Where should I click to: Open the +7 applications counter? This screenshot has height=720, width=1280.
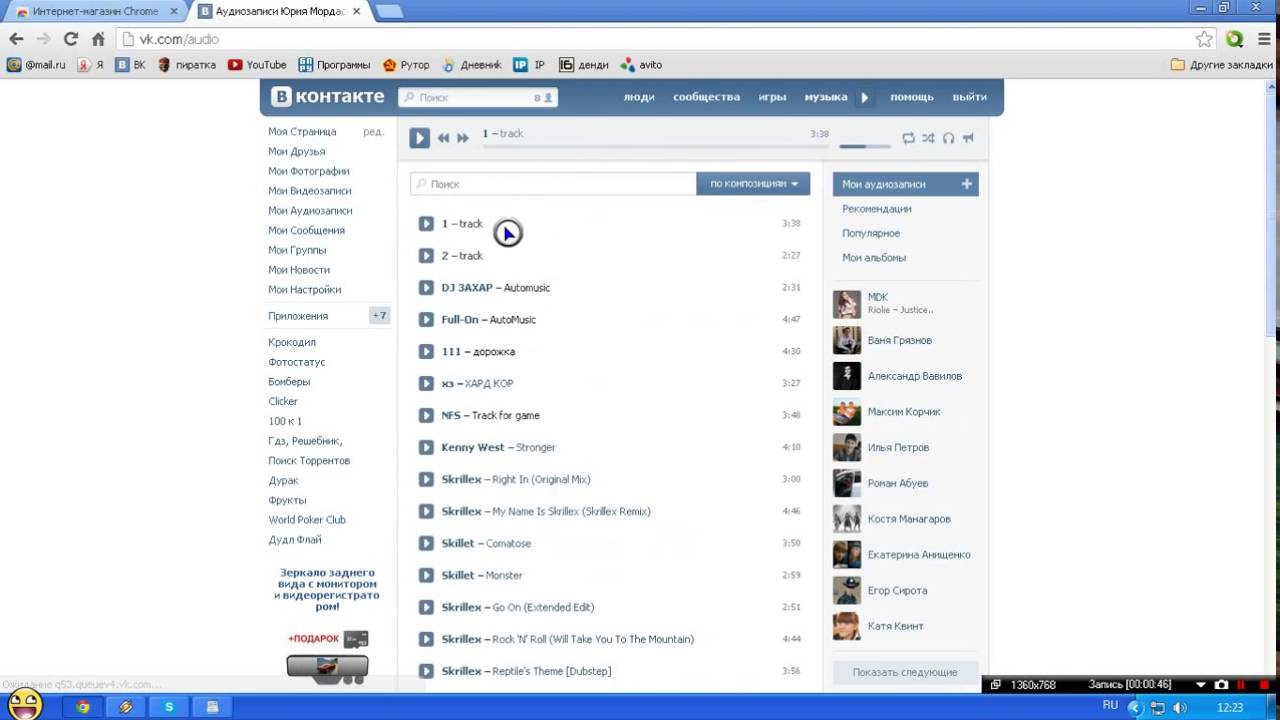click(379, 316)
